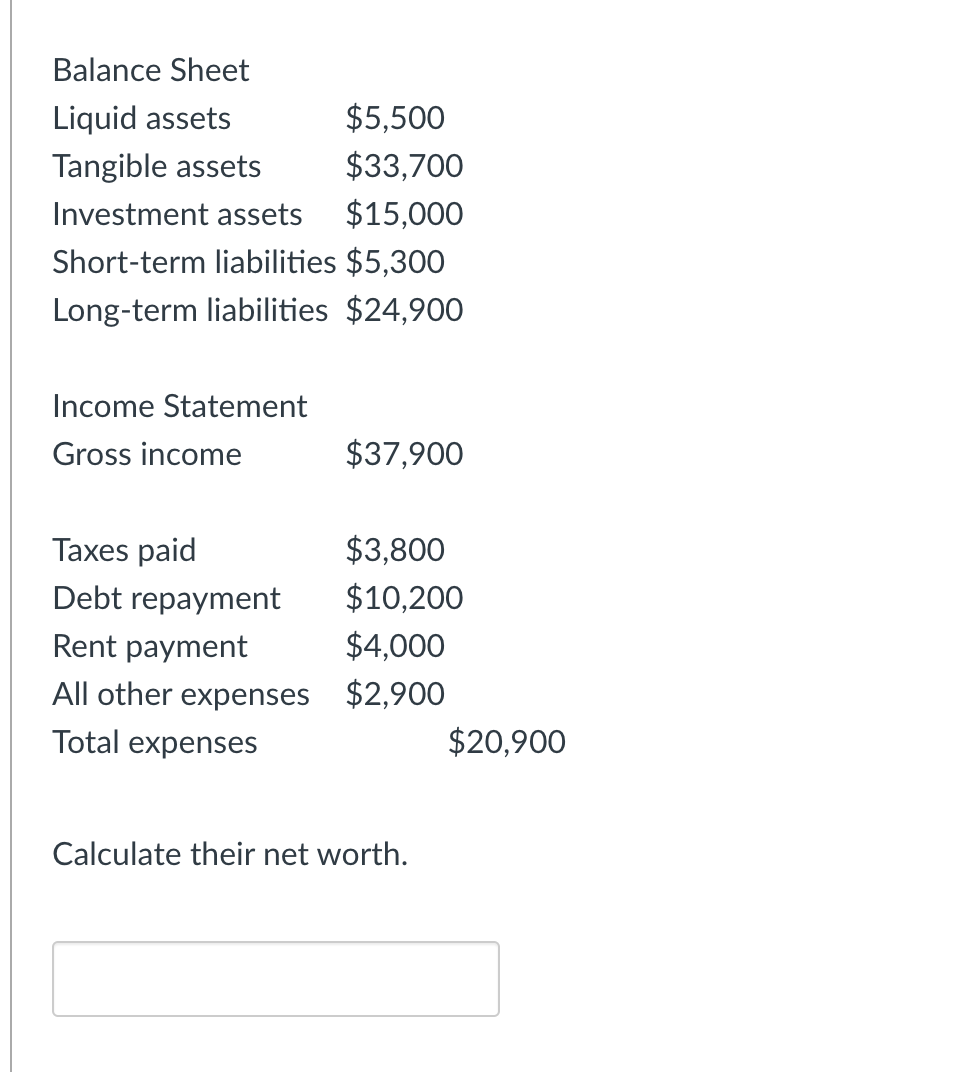This screenshot has width=956, height=1072.
Task: Select the Tangible assets row
Action: pos(156,166)
